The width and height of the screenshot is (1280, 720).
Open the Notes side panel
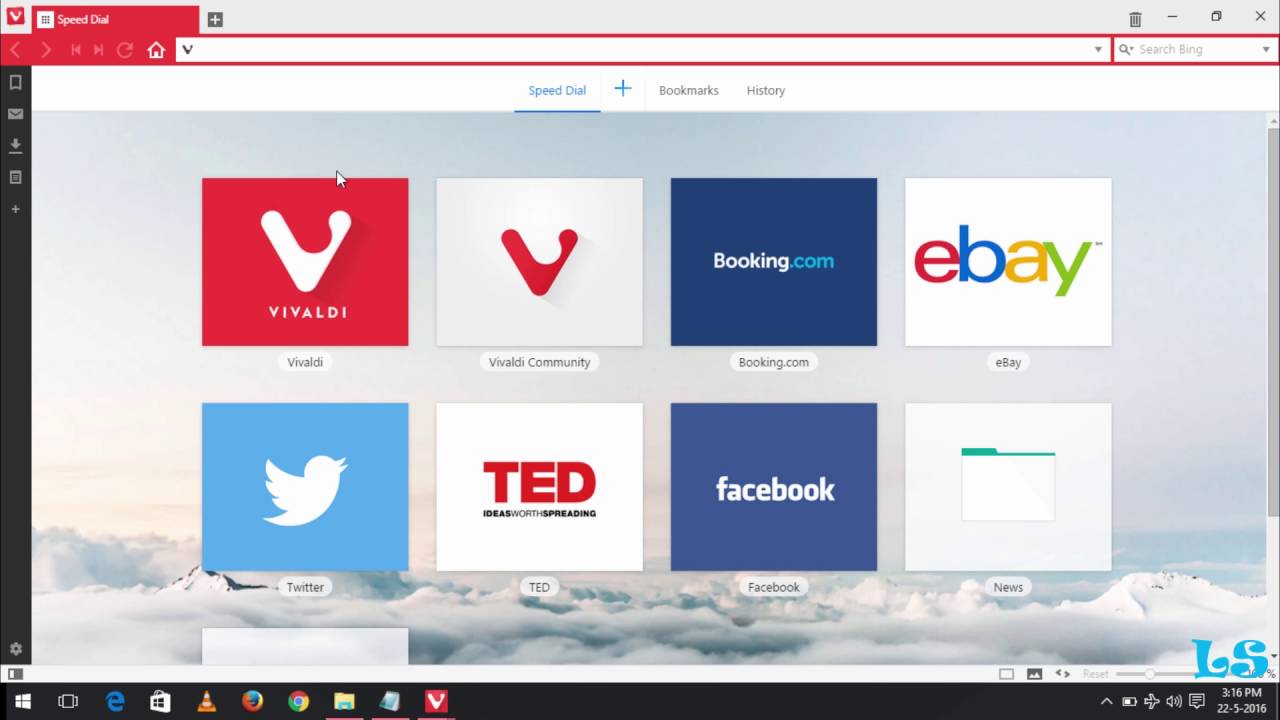15,177
